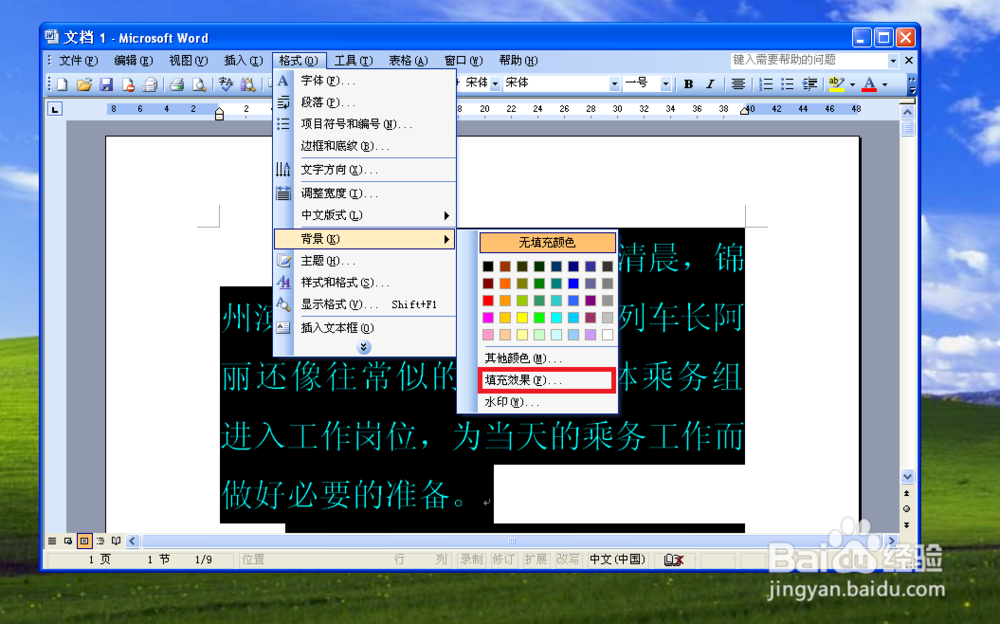1000x624 pixels.
Task: Click the vertical scrollbar down arrow
Action: [x=908, y=477]
